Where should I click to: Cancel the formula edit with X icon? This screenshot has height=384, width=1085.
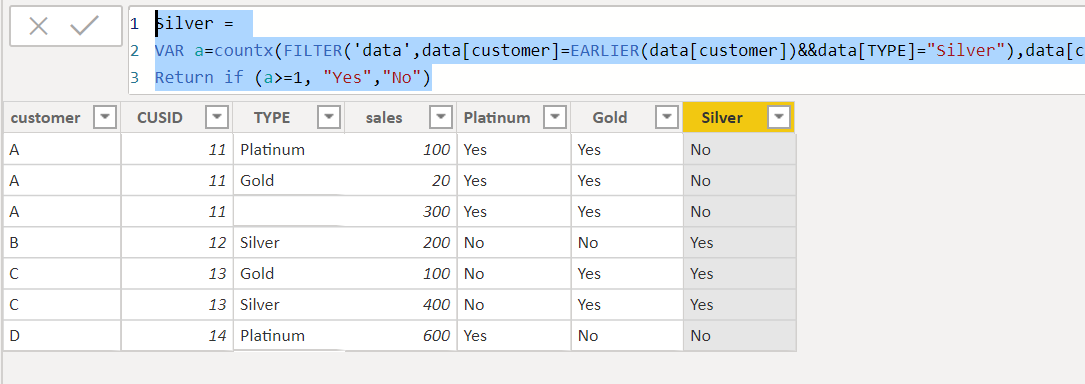(39, 27)
